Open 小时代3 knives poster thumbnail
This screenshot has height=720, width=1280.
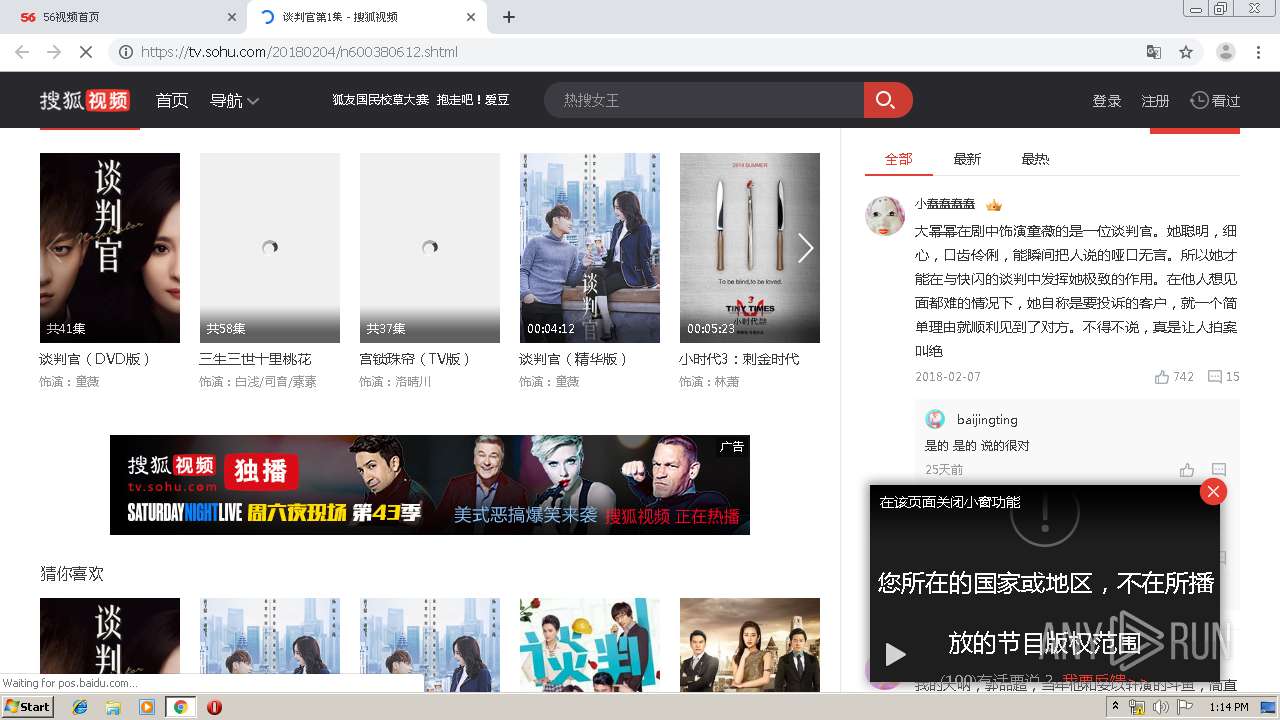pyautogui.click(x=750, y=248)
